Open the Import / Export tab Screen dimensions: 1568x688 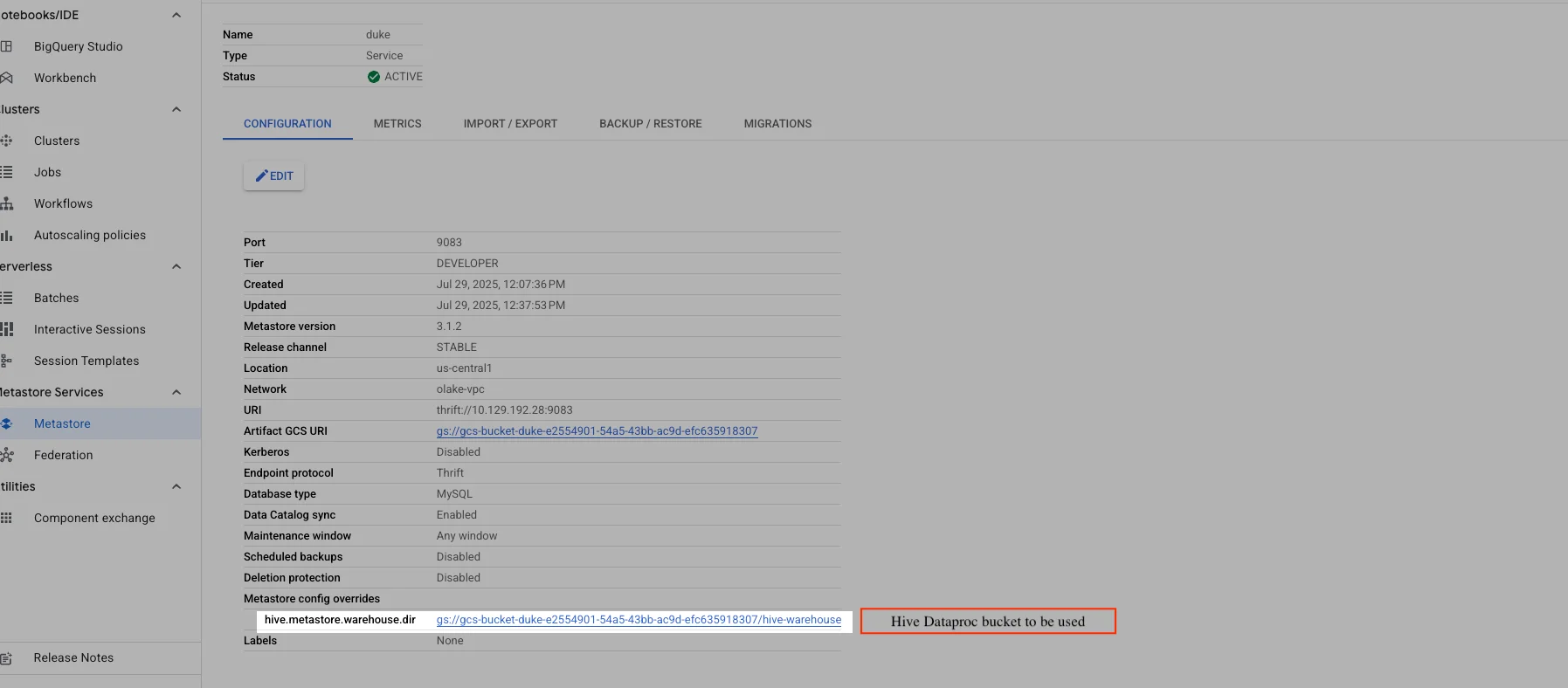tap(510, 124)
